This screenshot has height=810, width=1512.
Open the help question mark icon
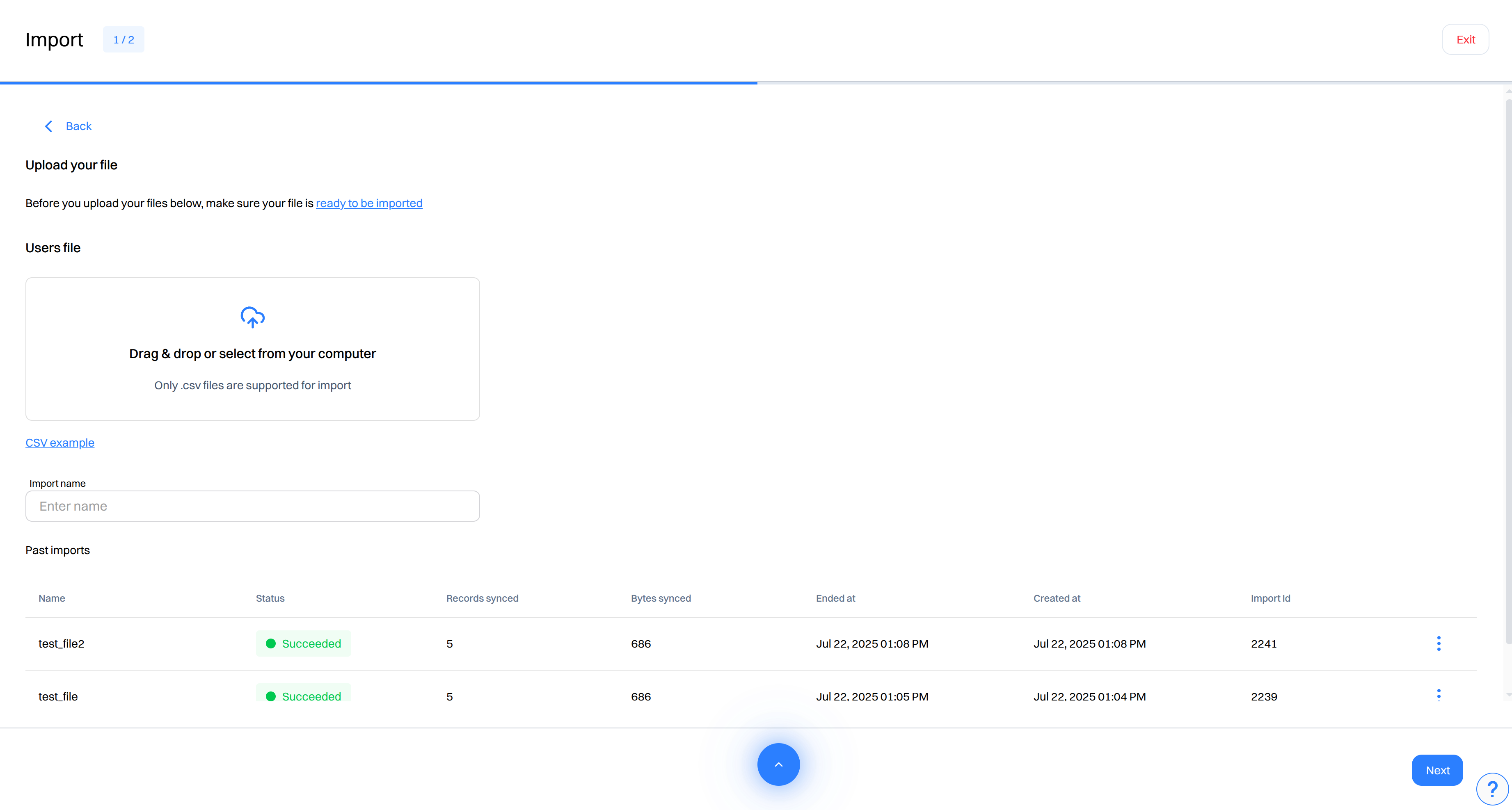click(x=1493, y=789)
